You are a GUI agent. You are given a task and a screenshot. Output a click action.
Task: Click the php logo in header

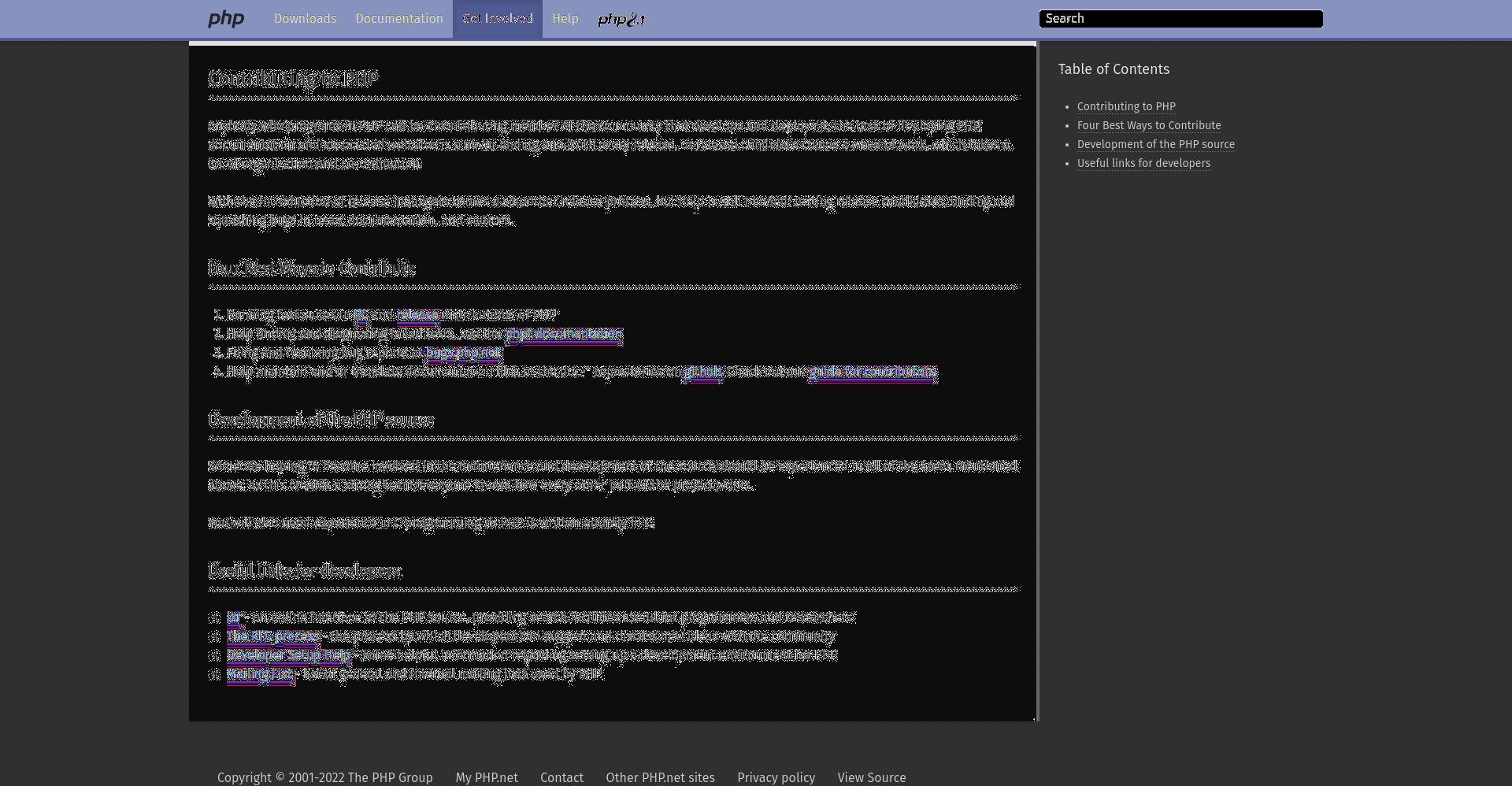(x=226, y=19)
